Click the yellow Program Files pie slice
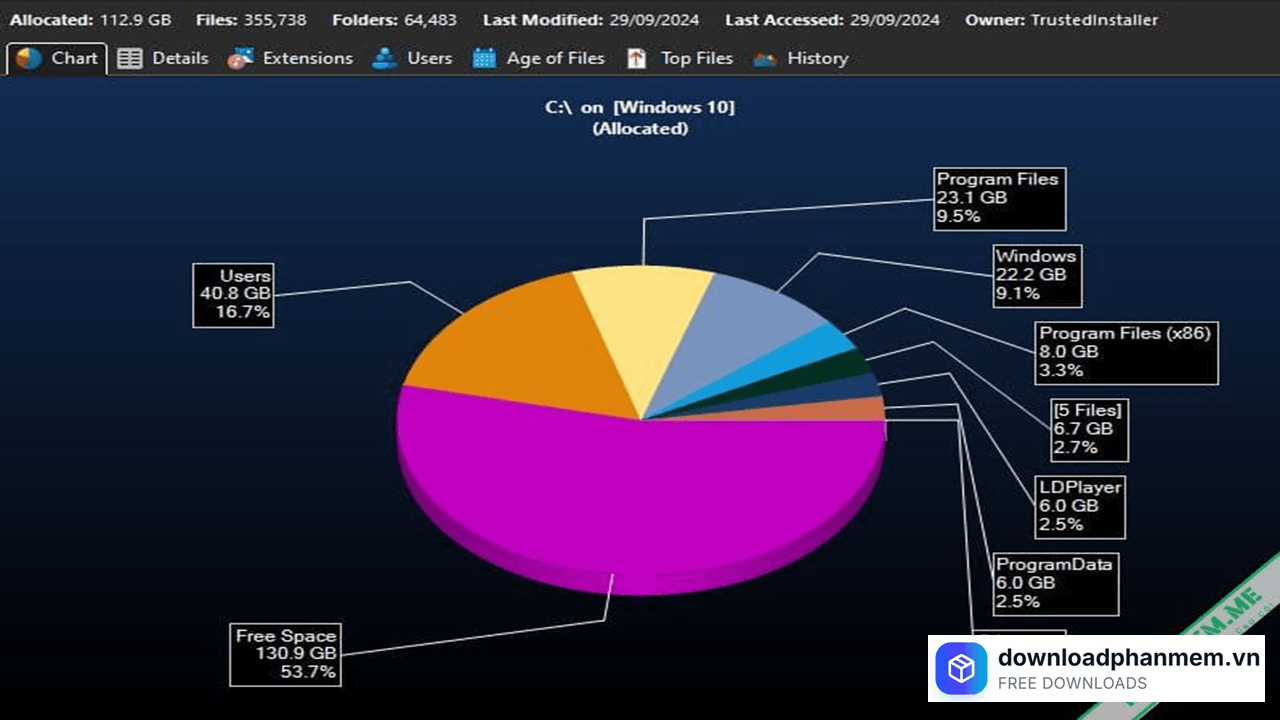1280x720 pixels. point(645,320)
